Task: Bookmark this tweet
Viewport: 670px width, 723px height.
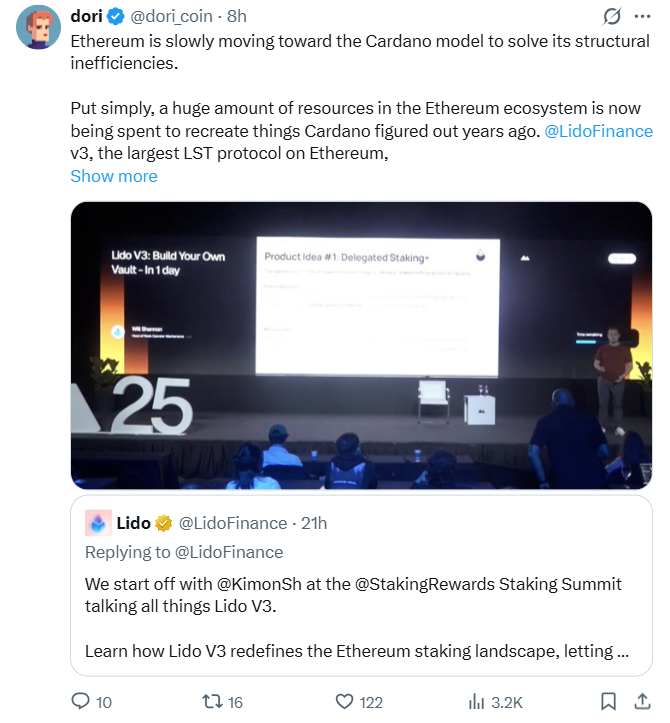Action: click(x=609, y=702)
